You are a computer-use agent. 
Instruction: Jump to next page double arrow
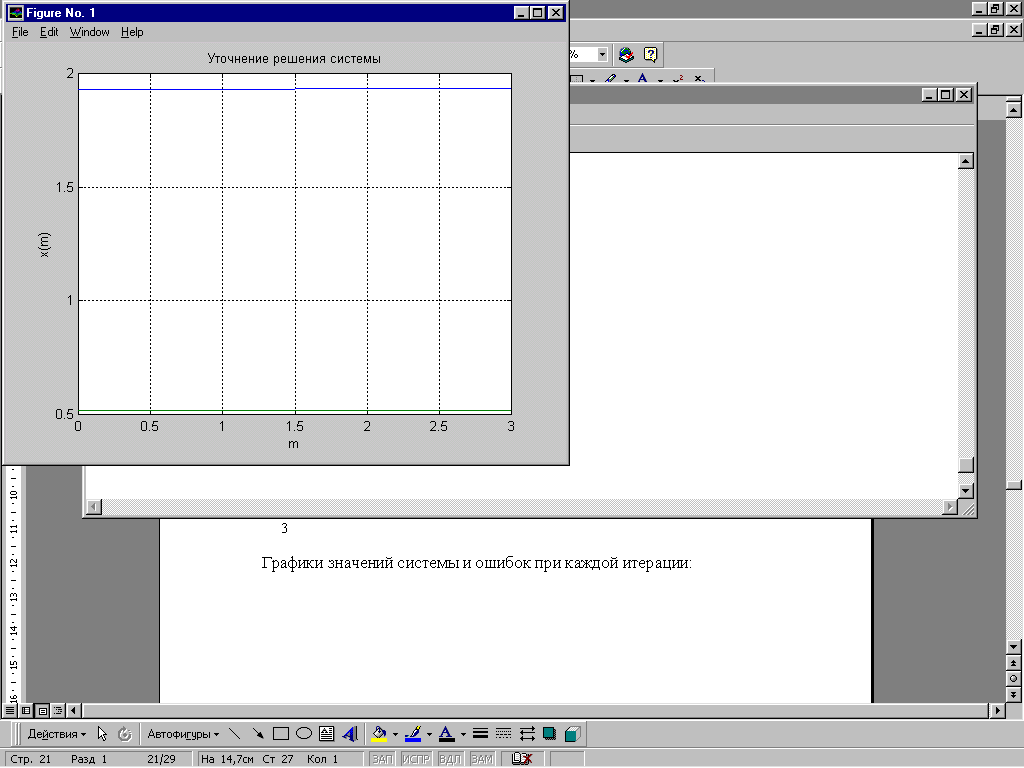click(1014, 694)
